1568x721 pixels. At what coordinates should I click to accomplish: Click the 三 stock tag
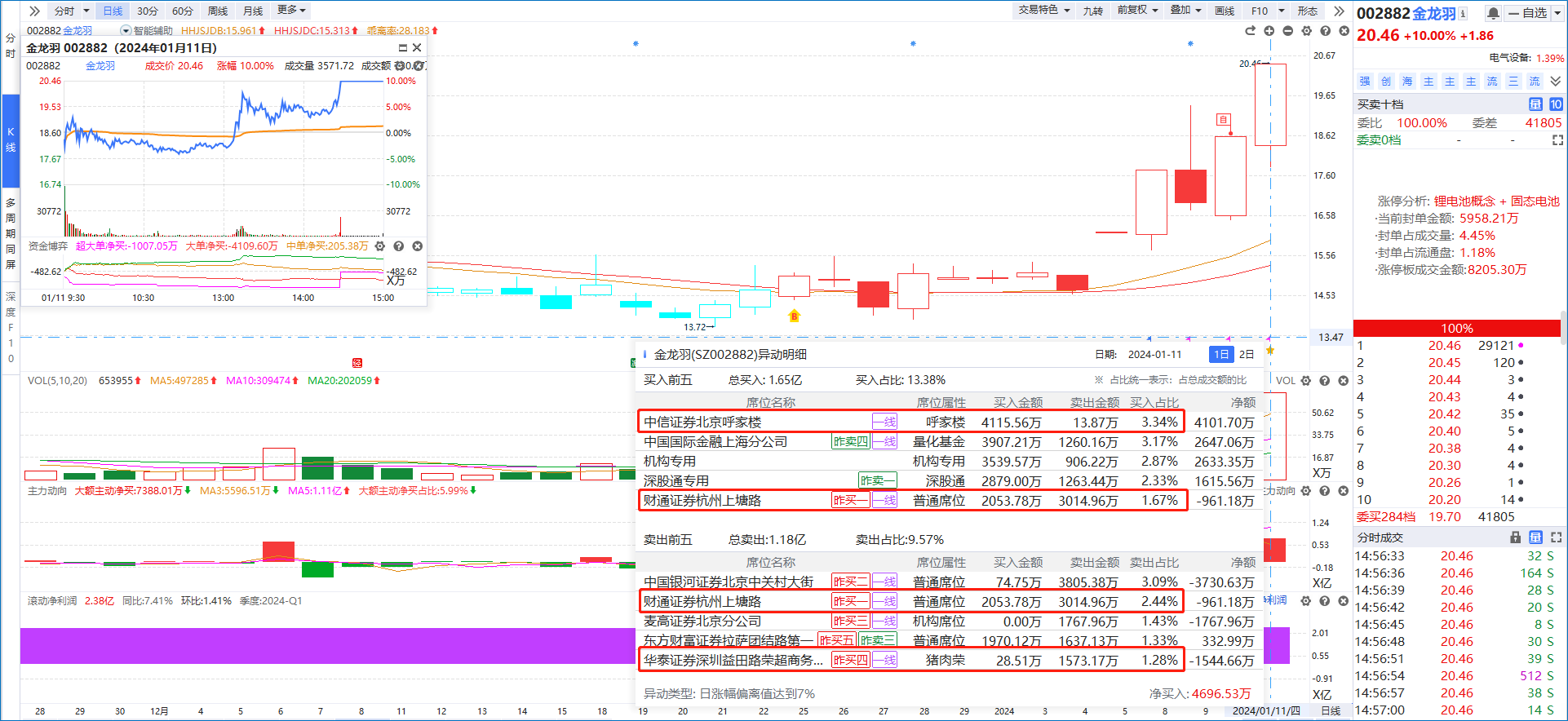click(1513, 81)
